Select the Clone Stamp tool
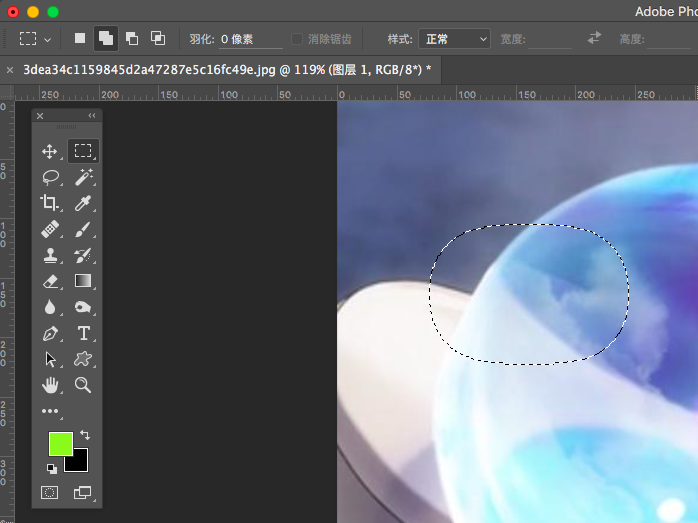The image size is (698, 523). click(x=49, y=255)
